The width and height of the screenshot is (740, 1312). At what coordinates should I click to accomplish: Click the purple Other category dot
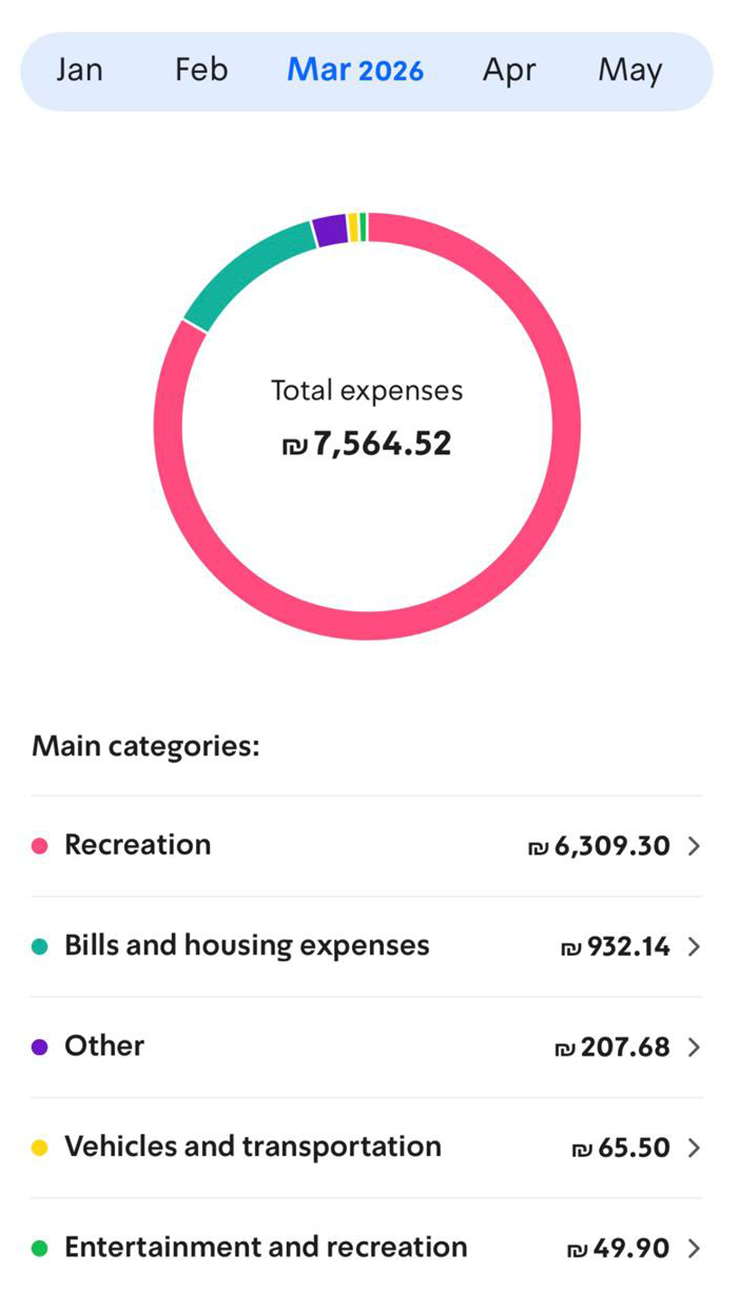click(x=40, y=1047)
